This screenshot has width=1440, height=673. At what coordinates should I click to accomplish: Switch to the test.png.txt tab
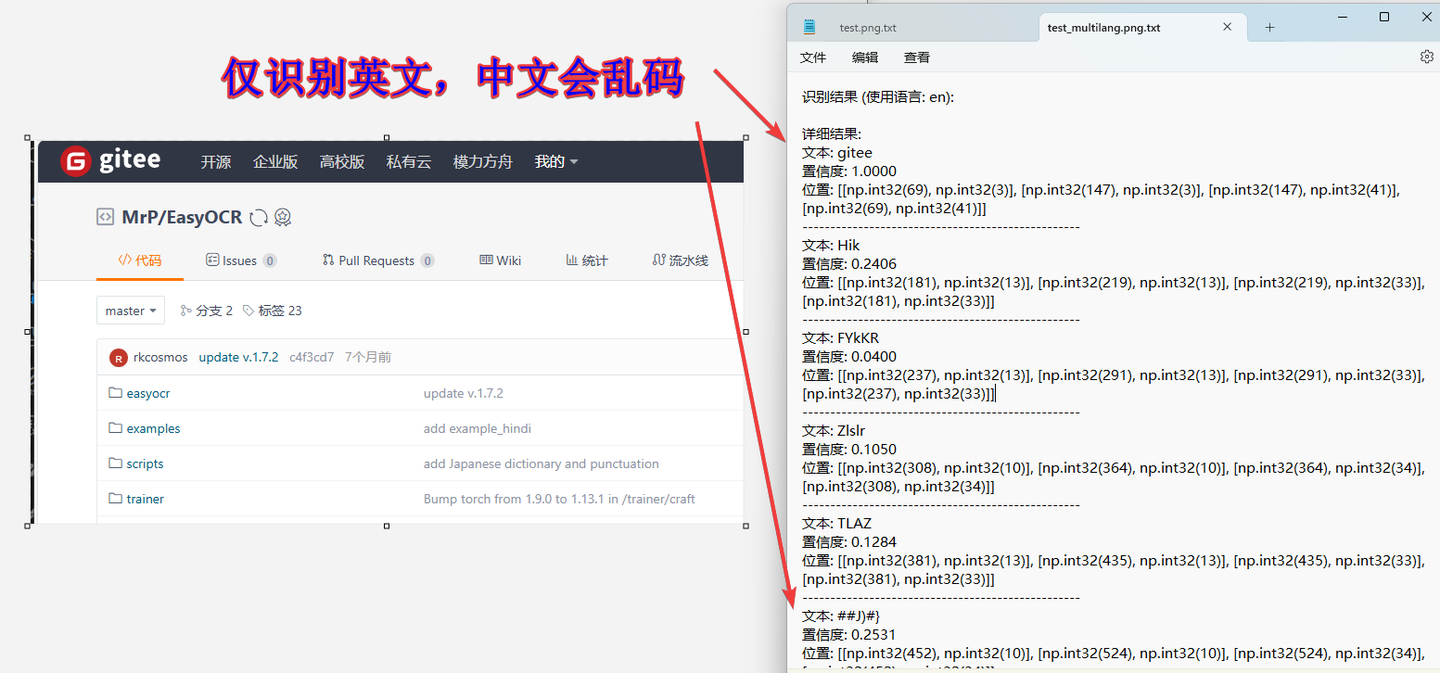[x=867, y=27]
